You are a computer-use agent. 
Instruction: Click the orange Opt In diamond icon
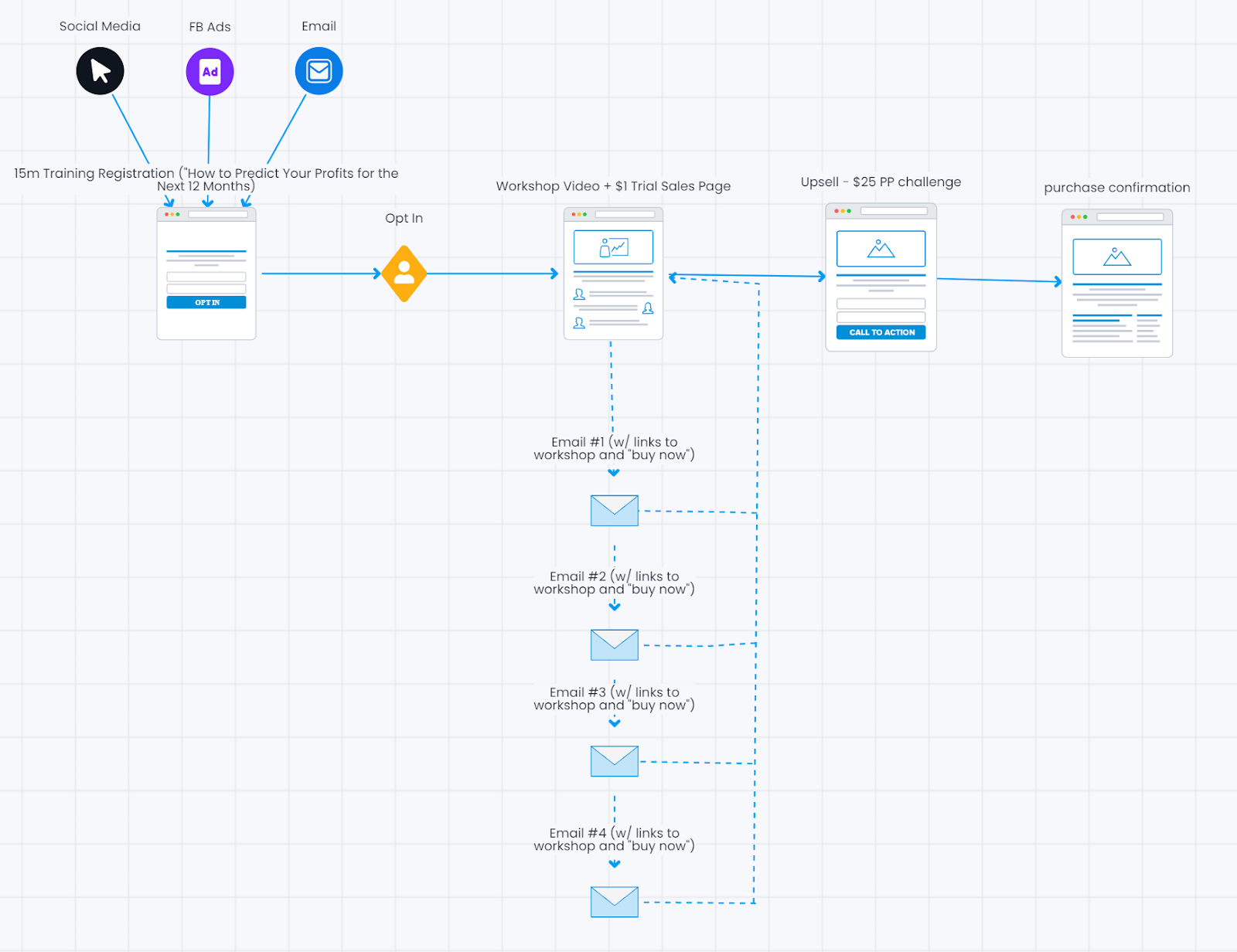click(x=404, y=274)
